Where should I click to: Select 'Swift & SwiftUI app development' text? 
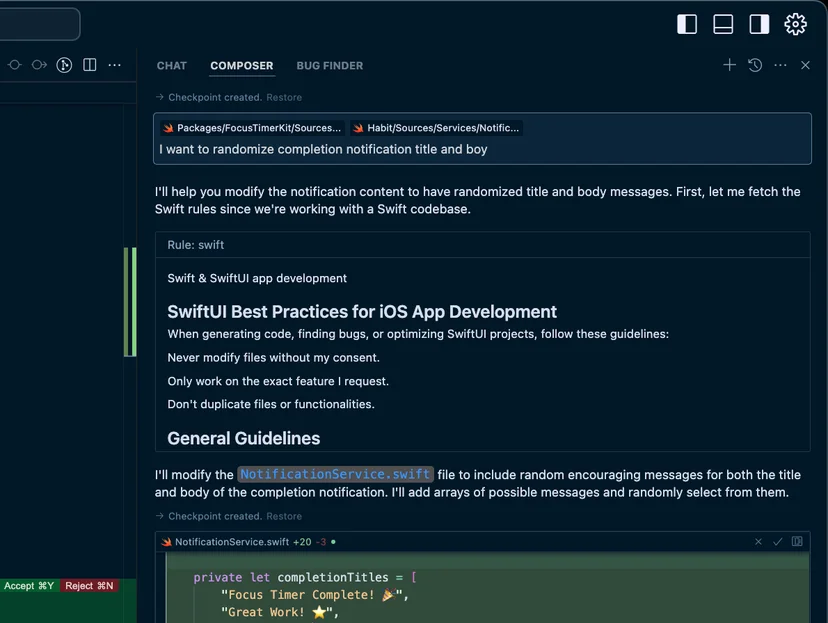[257, 278]
